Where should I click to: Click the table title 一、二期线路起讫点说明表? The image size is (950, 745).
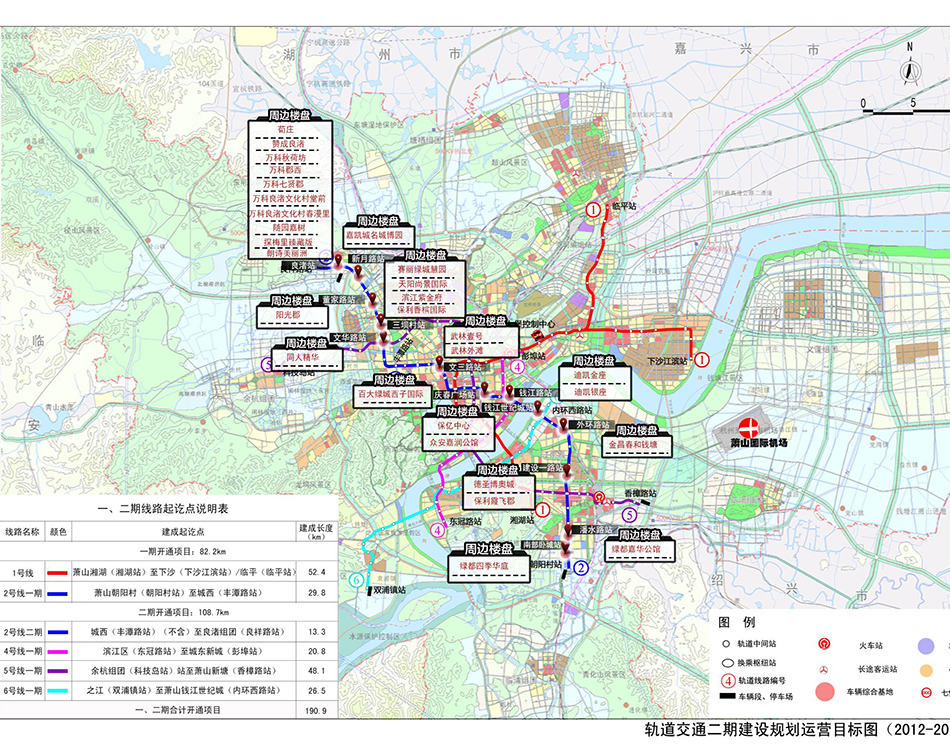click(163, 509)
